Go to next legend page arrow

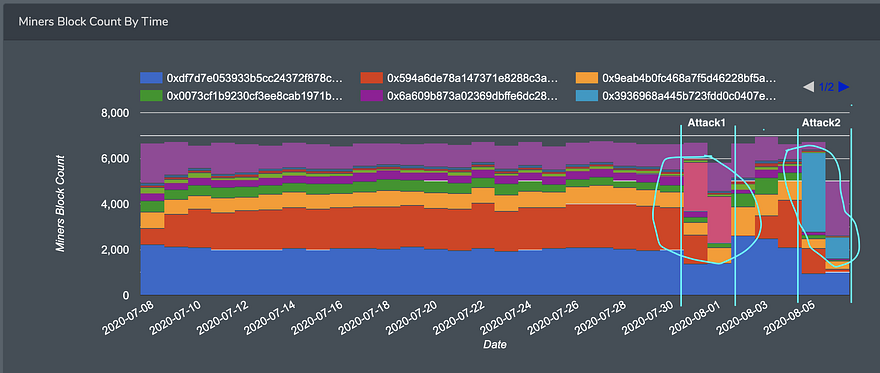pos(844,87)
